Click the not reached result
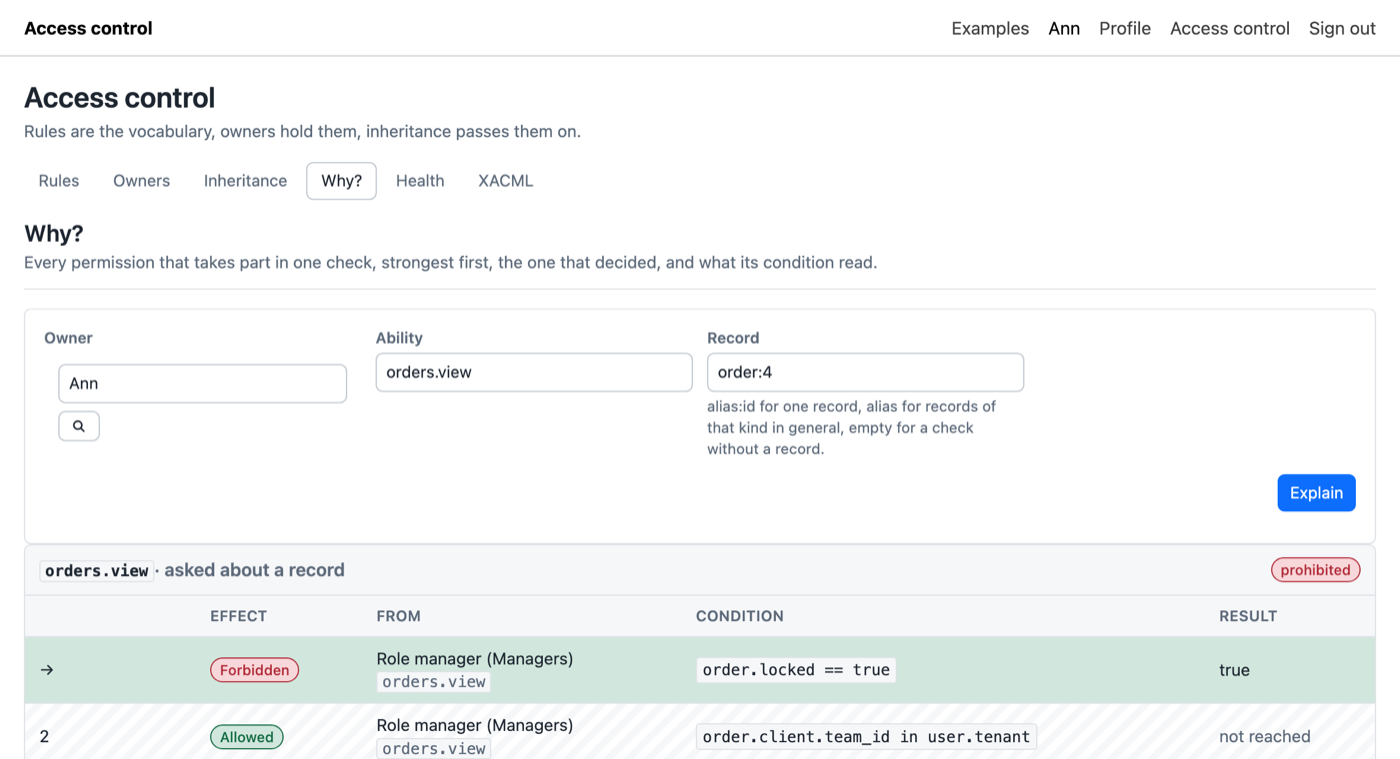This screenshot has width=1400, height=759. coord(1264,737)
